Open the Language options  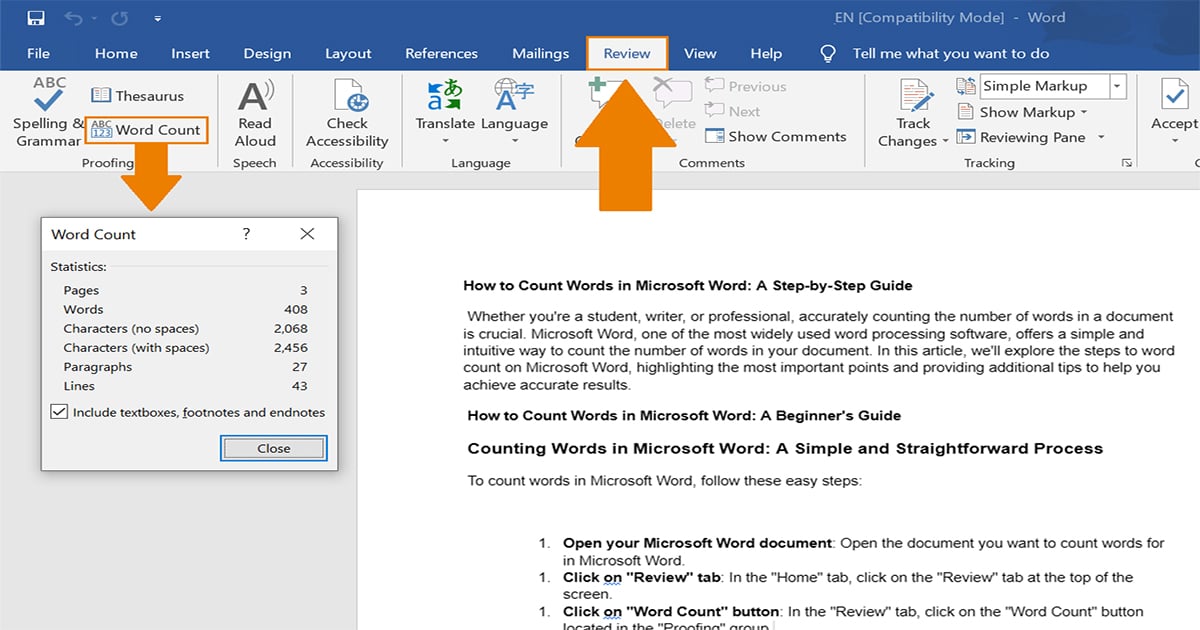click(514, 112)
